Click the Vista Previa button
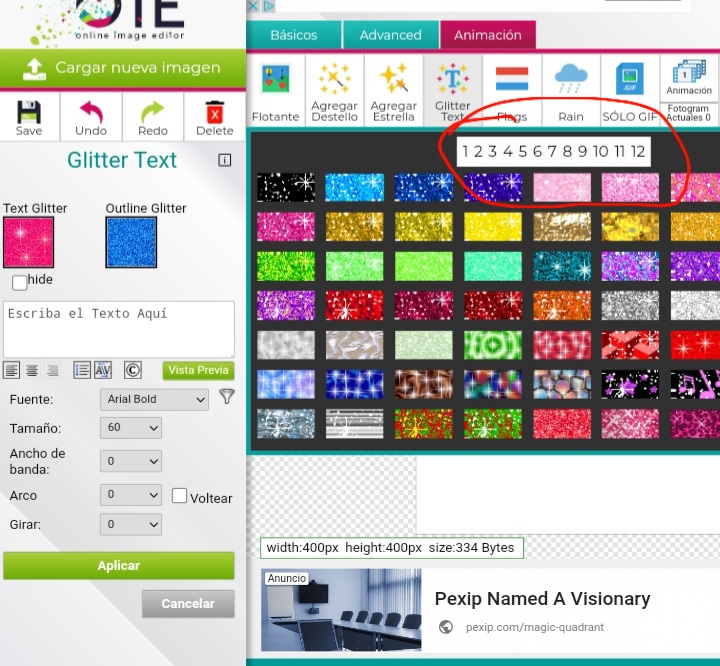 [198, 370]
